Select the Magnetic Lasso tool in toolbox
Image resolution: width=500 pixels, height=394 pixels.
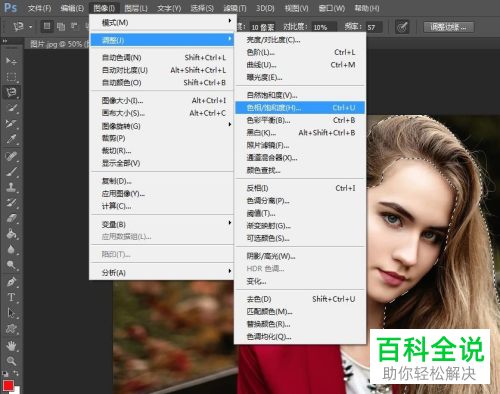[x=11, y=92]
